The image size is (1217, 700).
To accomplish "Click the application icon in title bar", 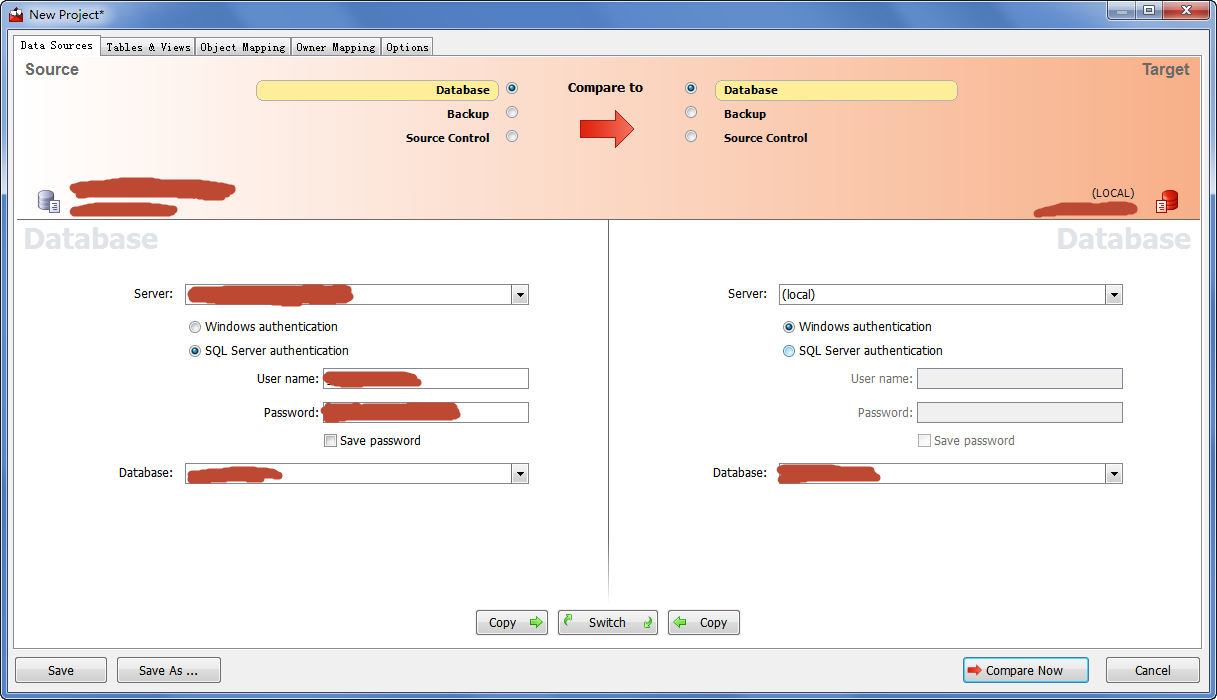I will pos(16,14).
